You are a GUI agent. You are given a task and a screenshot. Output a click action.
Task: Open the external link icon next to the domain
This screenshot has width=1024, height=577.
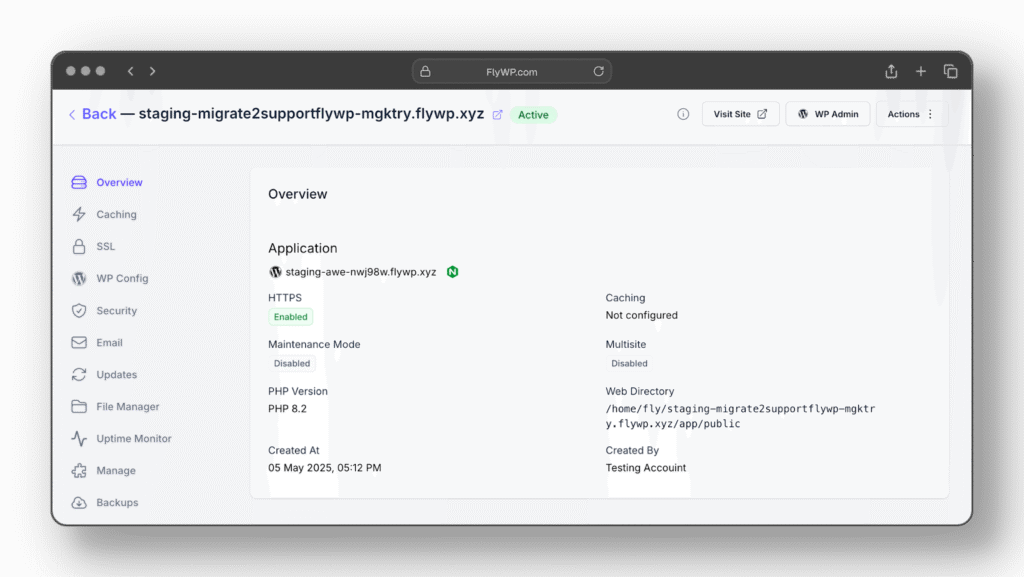click(498, 115)
